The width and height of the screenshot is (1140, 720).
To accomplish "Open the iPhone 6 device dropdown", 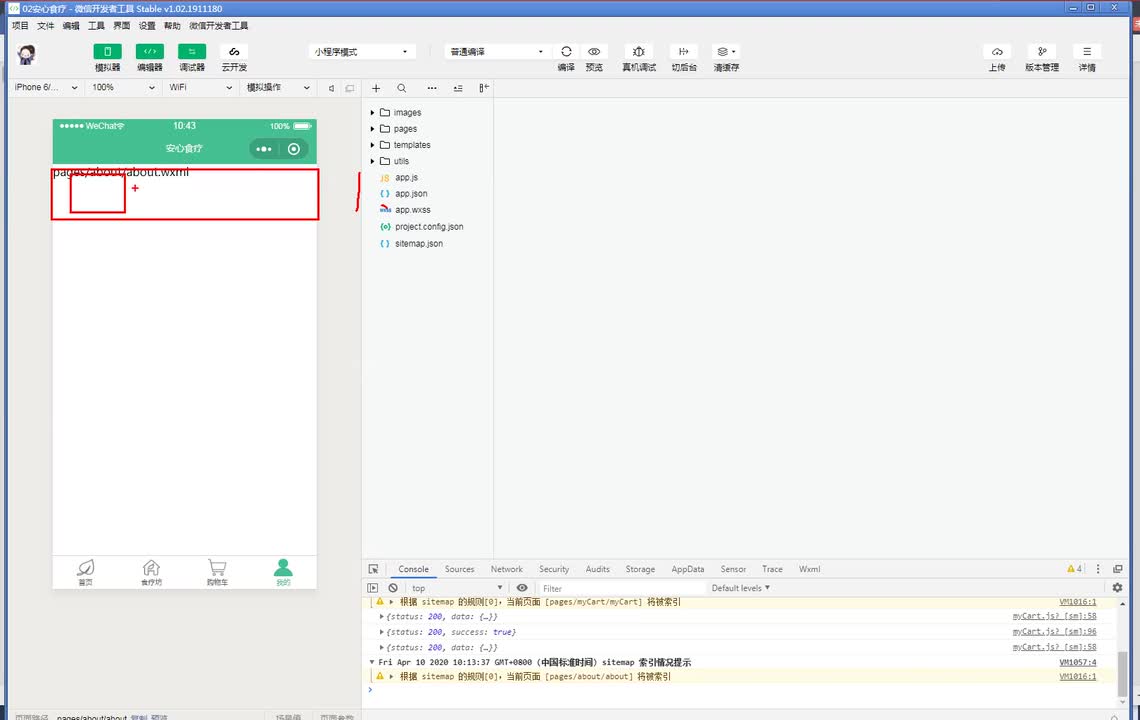I will coord(45,87).
